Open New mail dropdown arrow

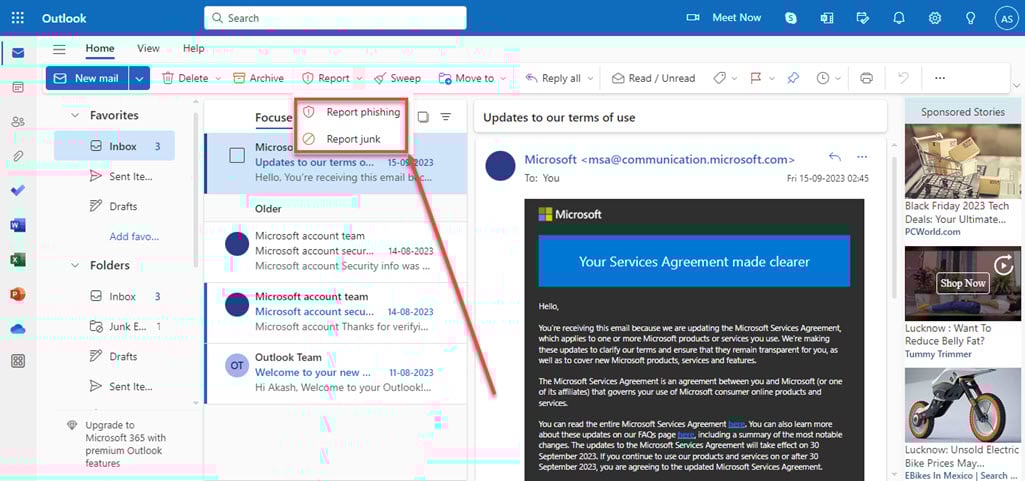tap(139, 78)
